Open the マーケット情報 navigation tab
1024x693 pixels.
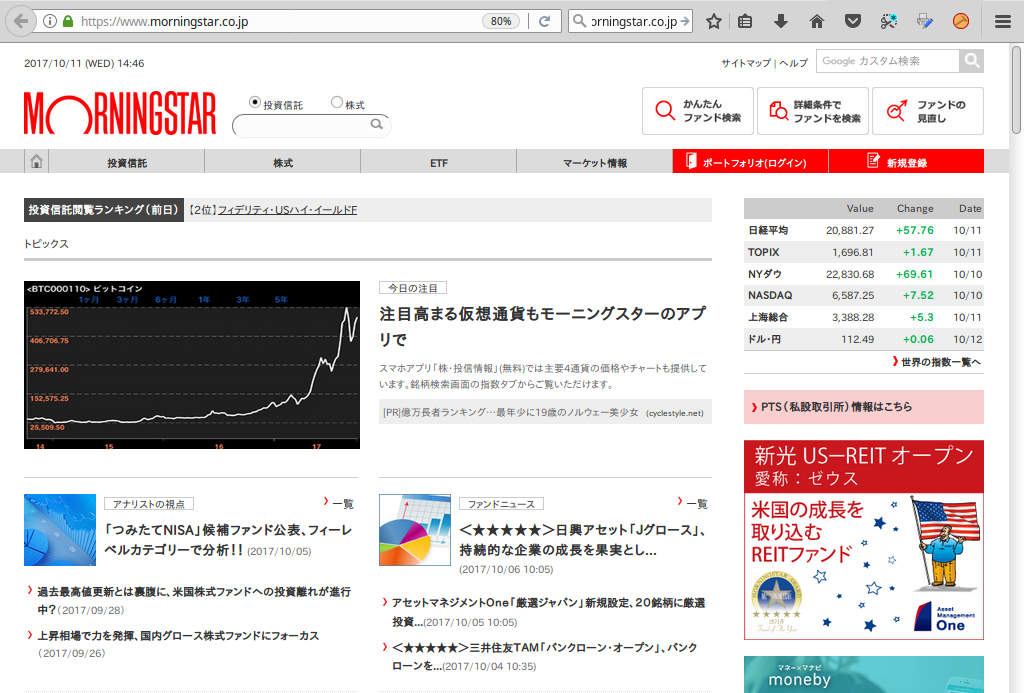595,162
